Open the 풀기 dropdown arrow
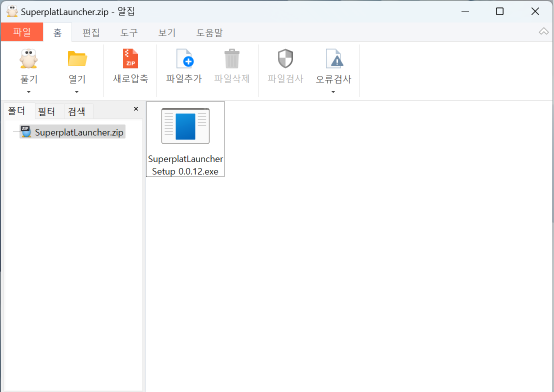Screen dimensions: 554x392 tap(29, 92)
